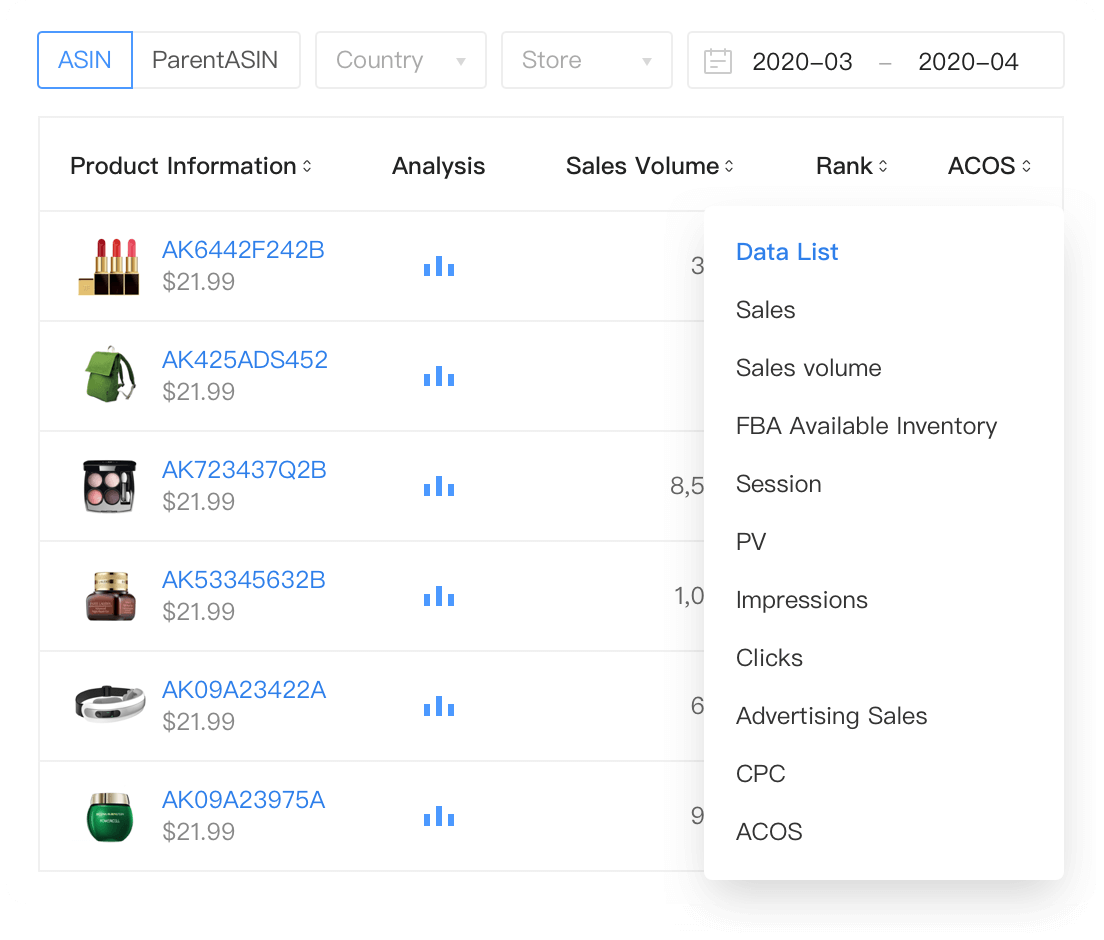Open analysis chart for AK53345632B
The width and height of the screenshot is (1104, 940).
coord(438,596)
